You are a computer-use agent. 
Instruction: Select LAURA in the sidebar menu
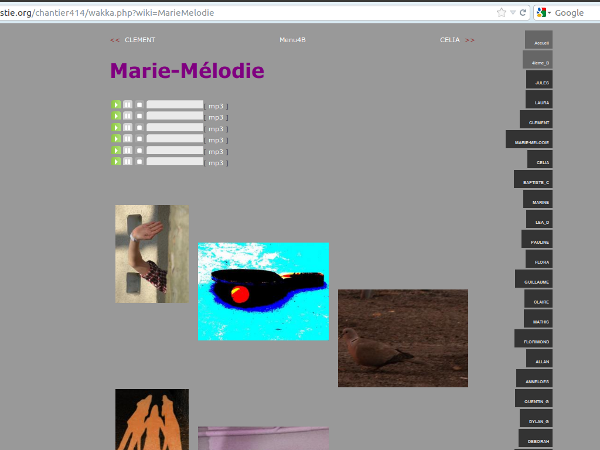coord(540,102)
